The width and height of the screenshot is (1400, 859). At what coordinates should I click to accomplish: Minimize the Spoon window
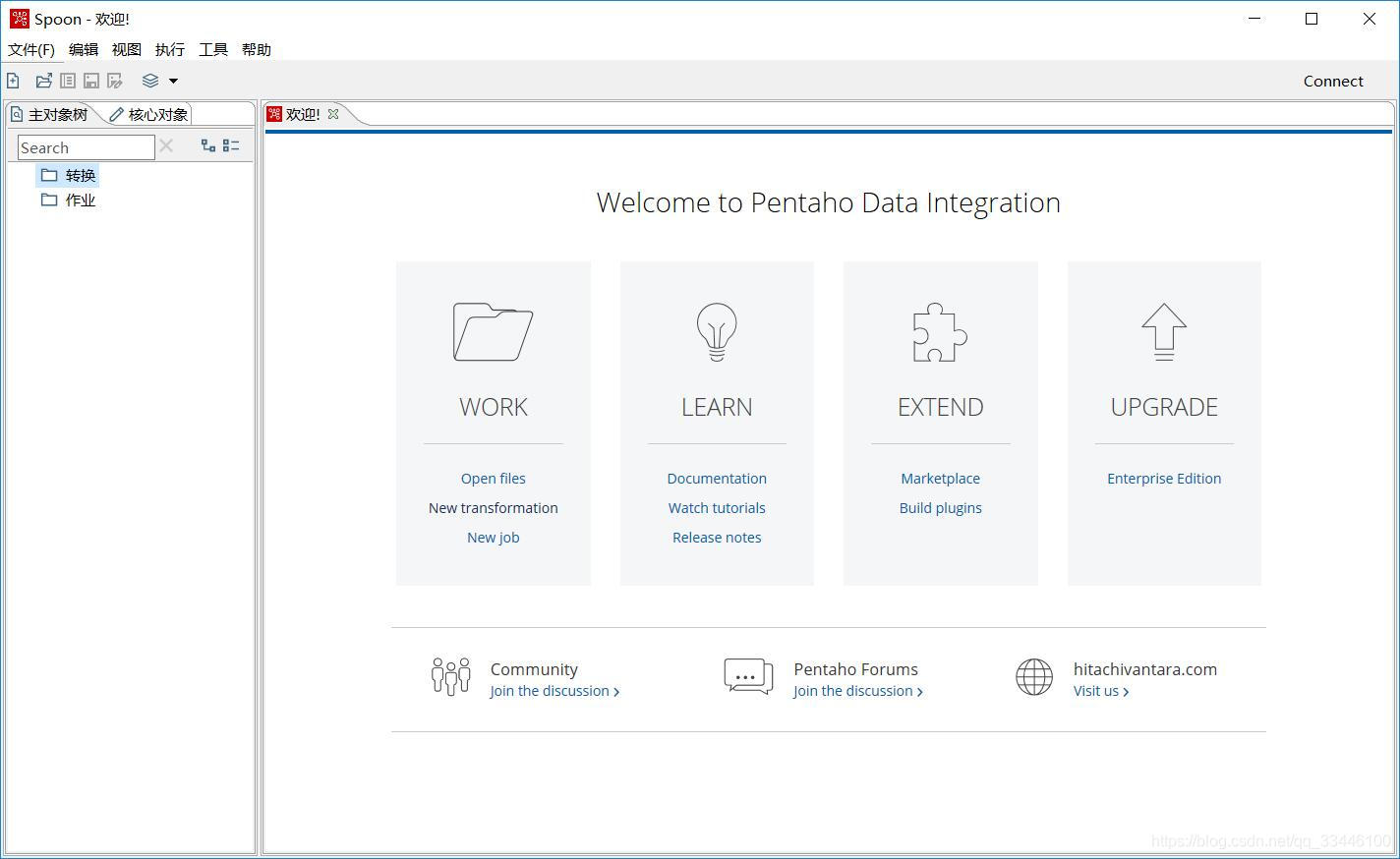point(1254,19)
